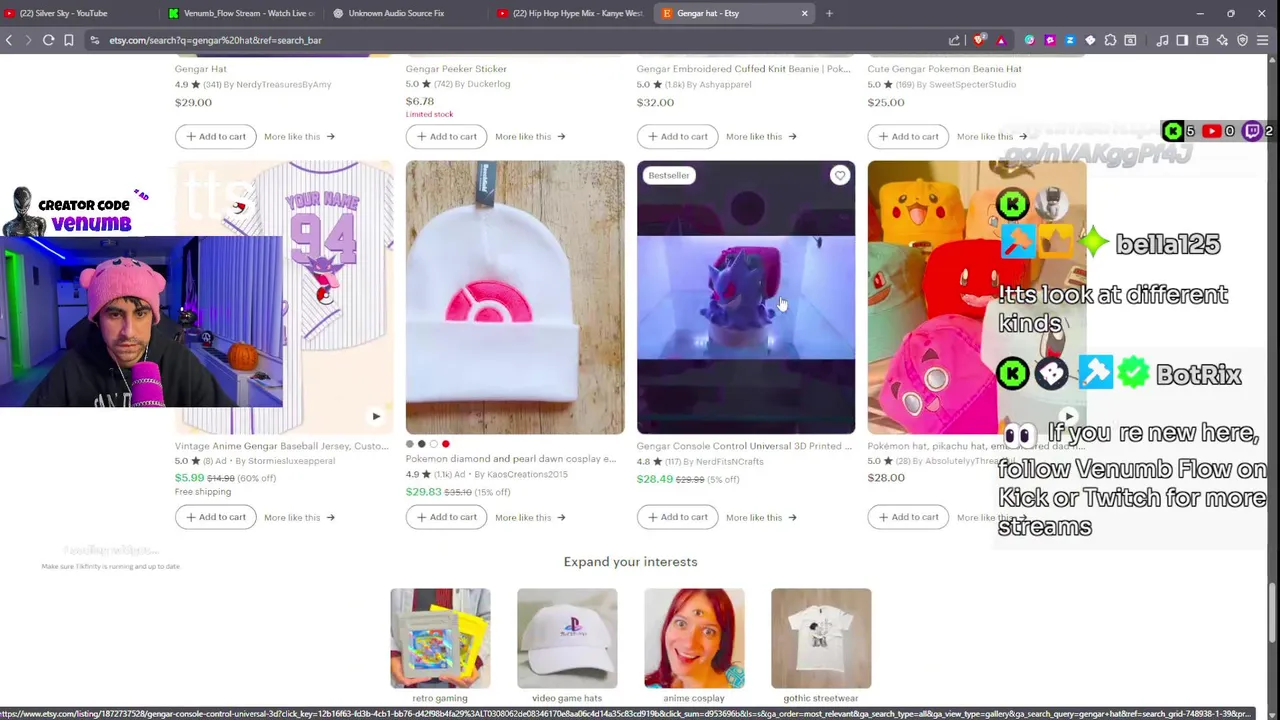Open site settings icon beside the URL
1280x720 pixels.
click(94, 40)
